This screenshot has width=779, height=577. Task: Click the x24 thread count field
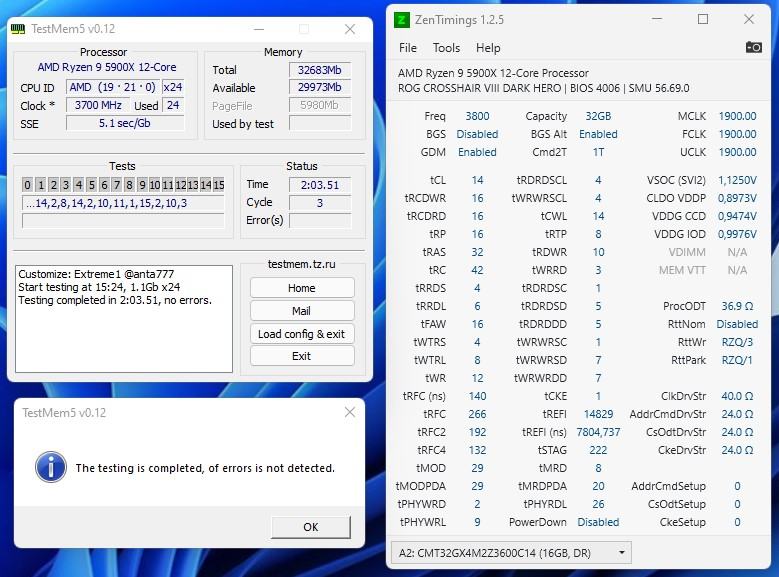(x=173, y=87)
